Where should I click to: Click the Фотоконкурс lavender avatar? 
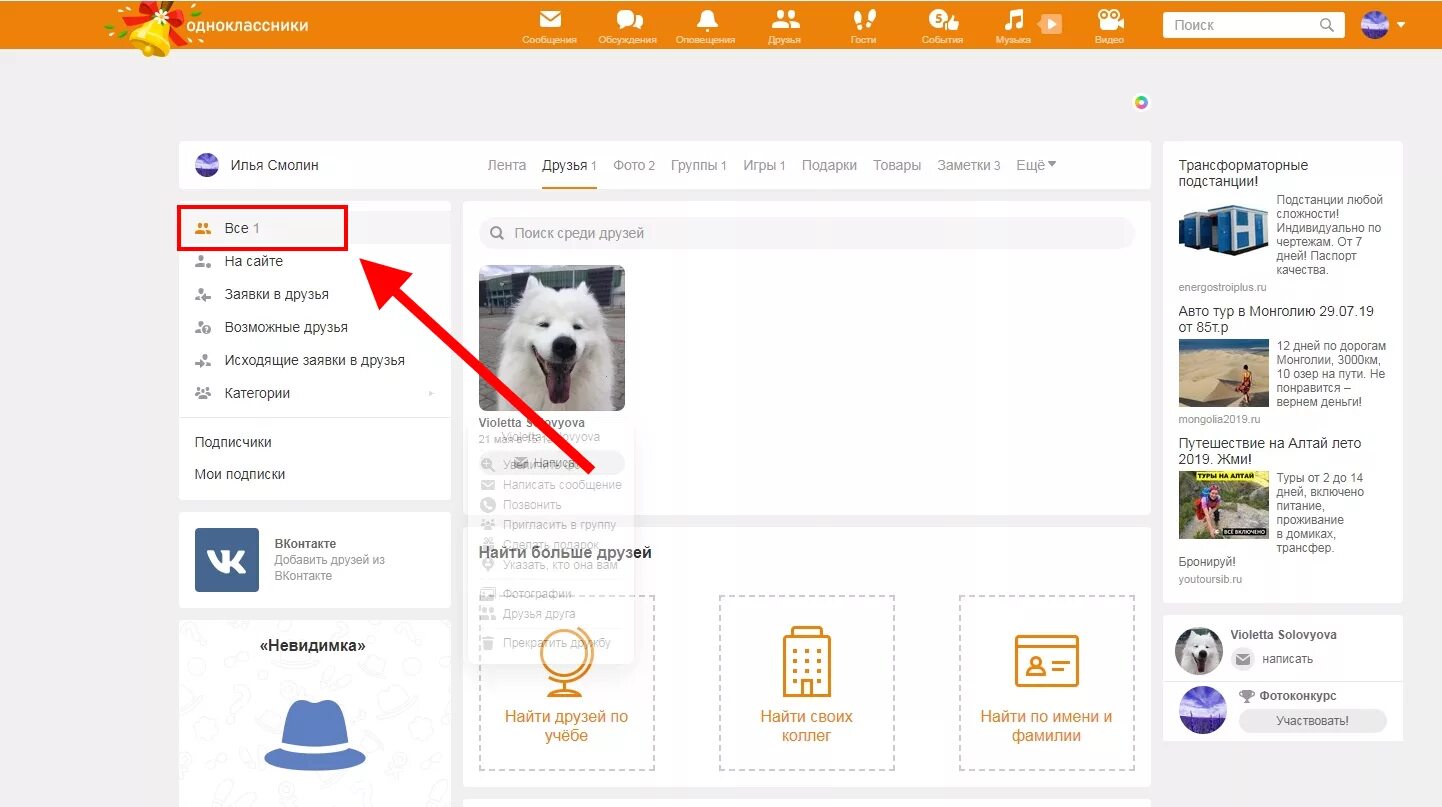tap(1203, 709)
